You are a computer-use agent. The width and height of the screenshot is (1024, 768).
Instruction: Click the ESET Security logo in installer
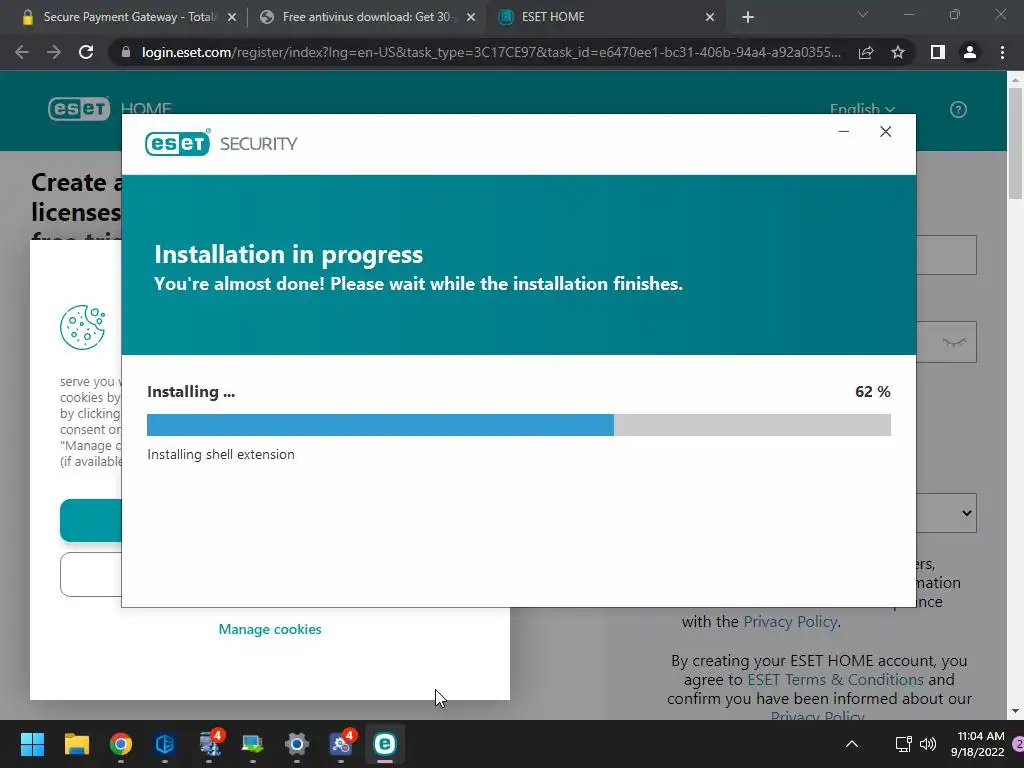click(x=221, y=143)
